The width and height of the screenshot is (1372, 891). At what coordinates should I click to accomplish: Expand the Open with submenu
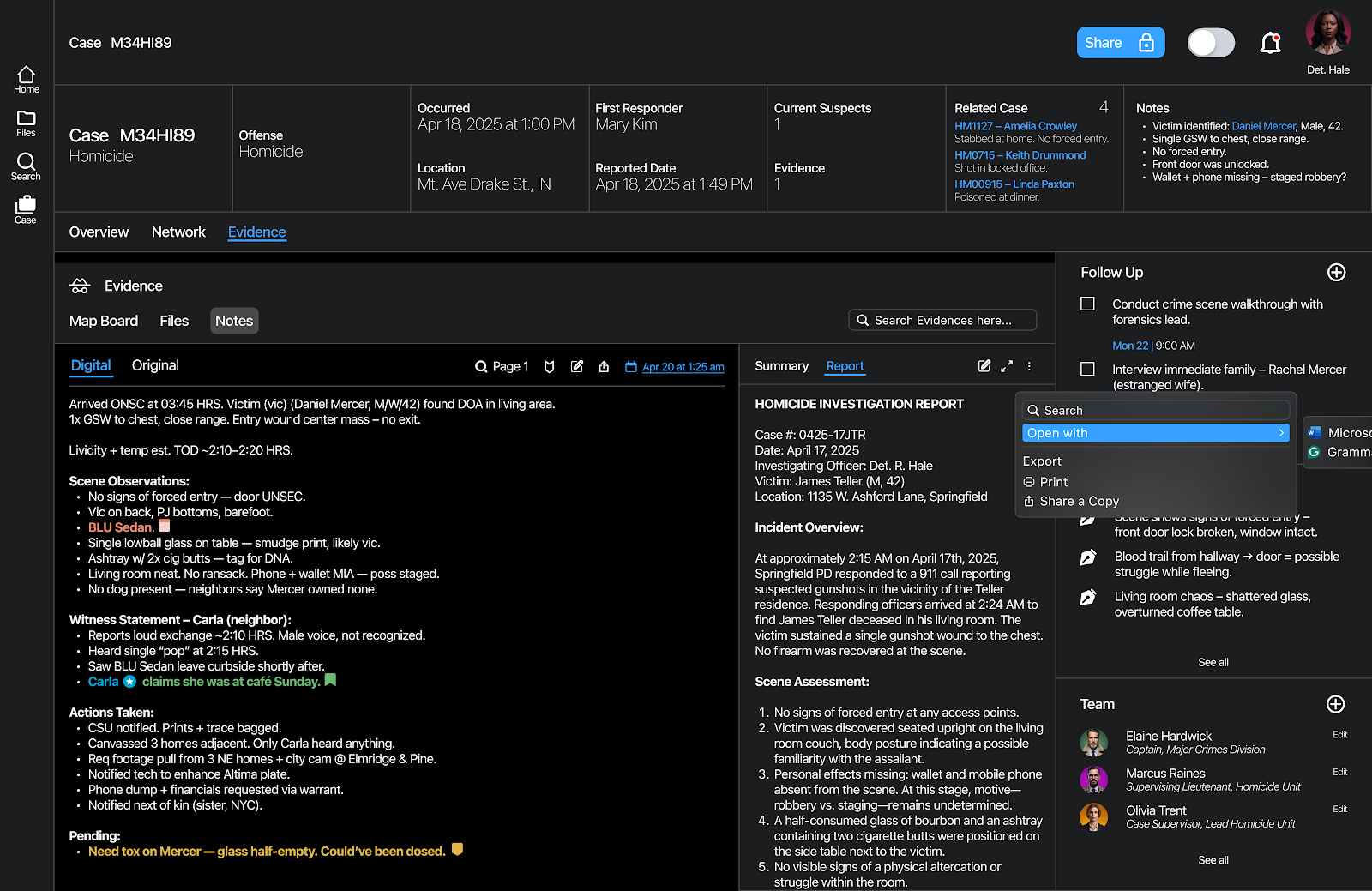pos(1156,433)
